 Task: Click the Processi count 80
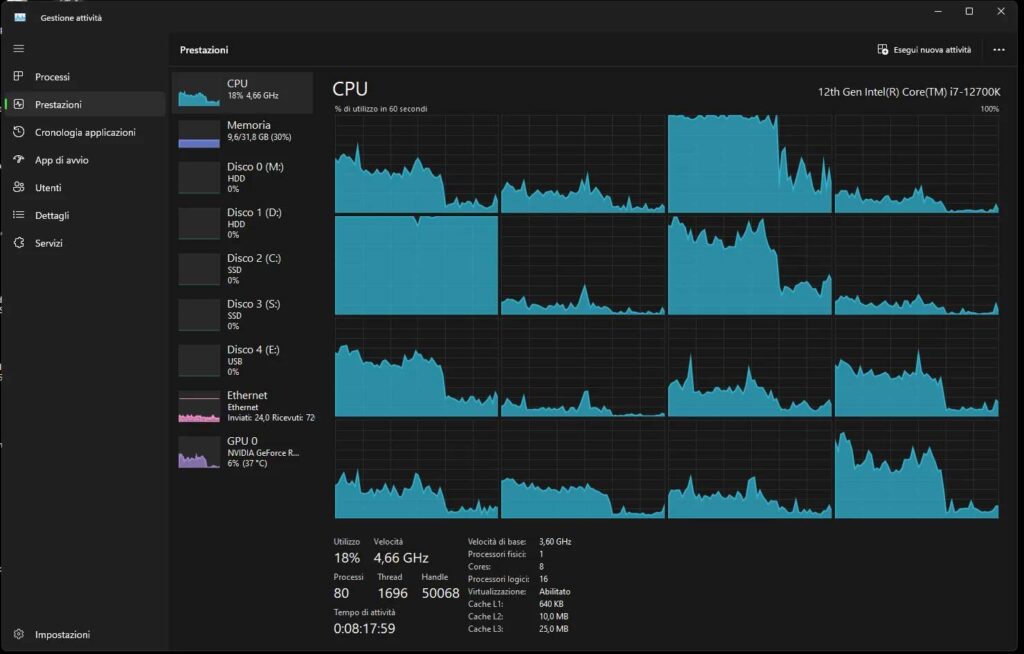(341, 593)
